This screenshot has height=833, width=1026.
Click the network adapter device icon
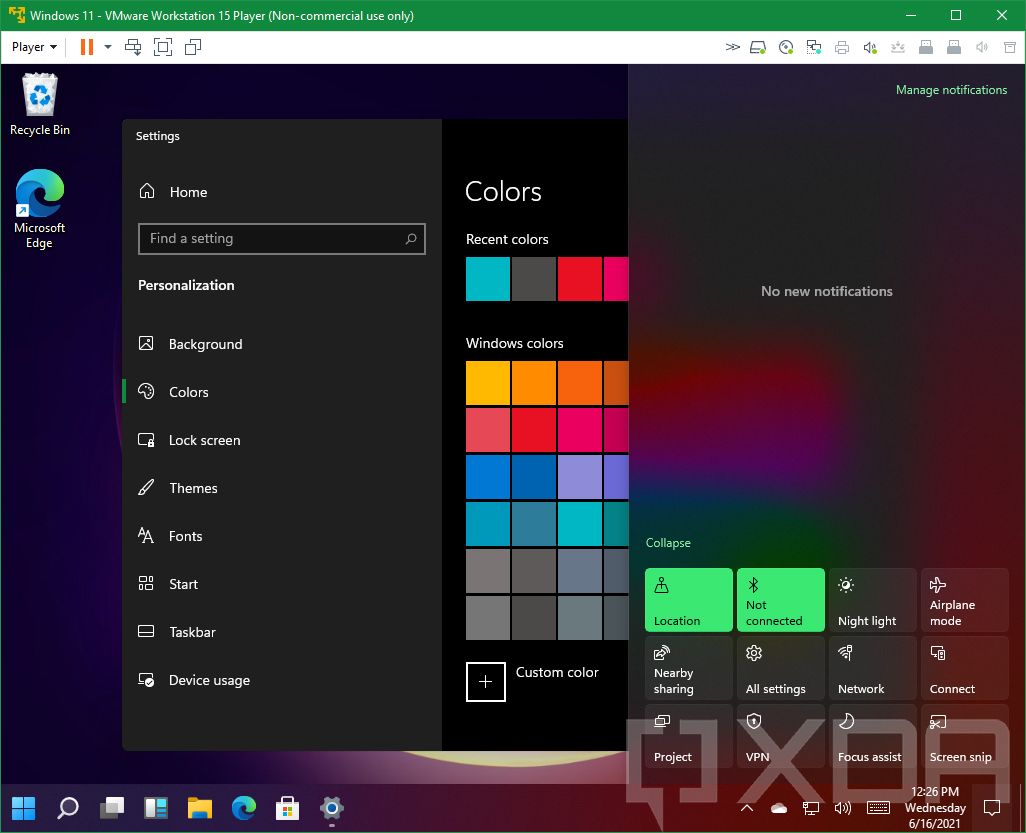(x=813, y=47)
